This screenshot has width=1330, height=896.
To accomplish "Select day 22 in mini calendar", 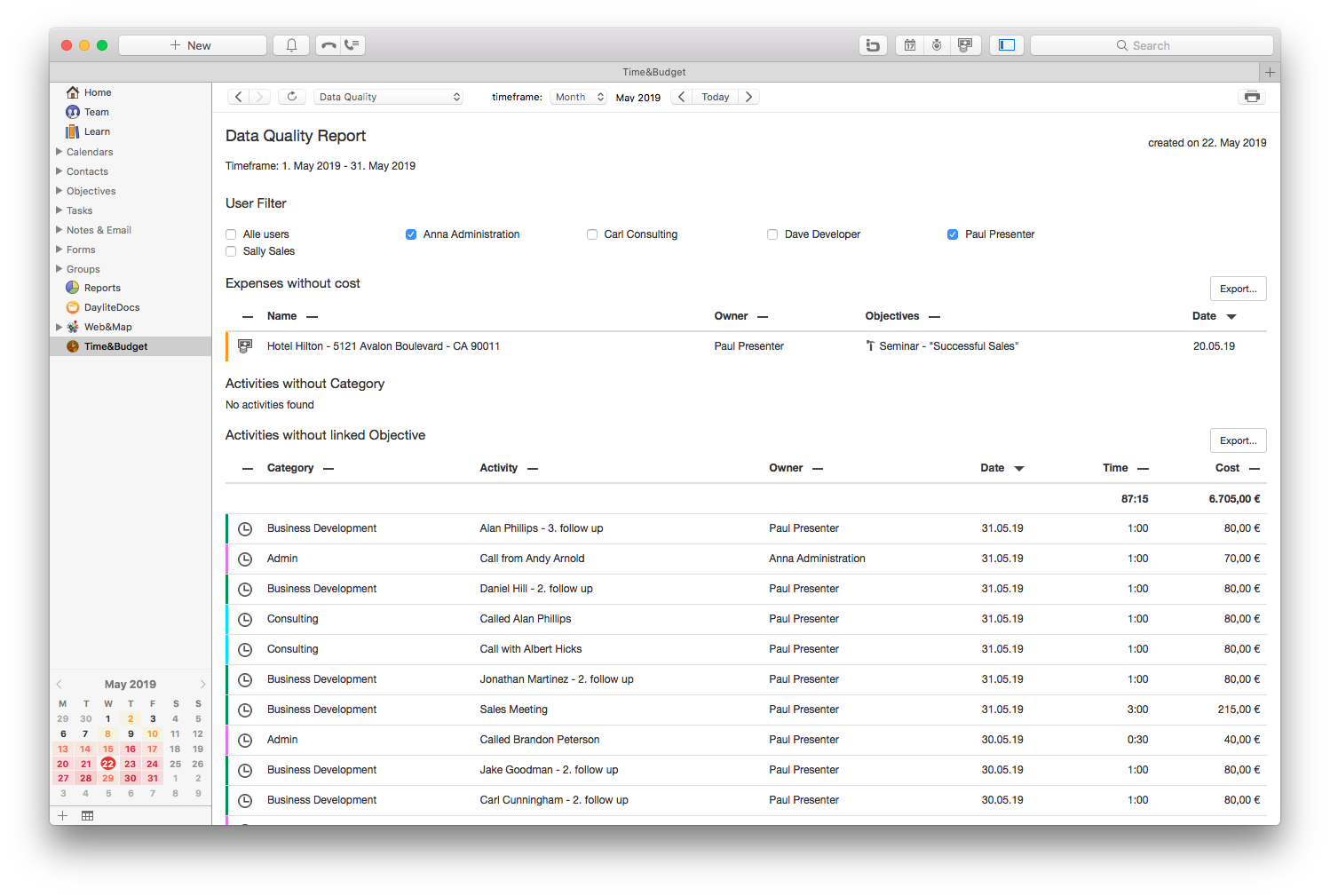I will click(108, 764).
